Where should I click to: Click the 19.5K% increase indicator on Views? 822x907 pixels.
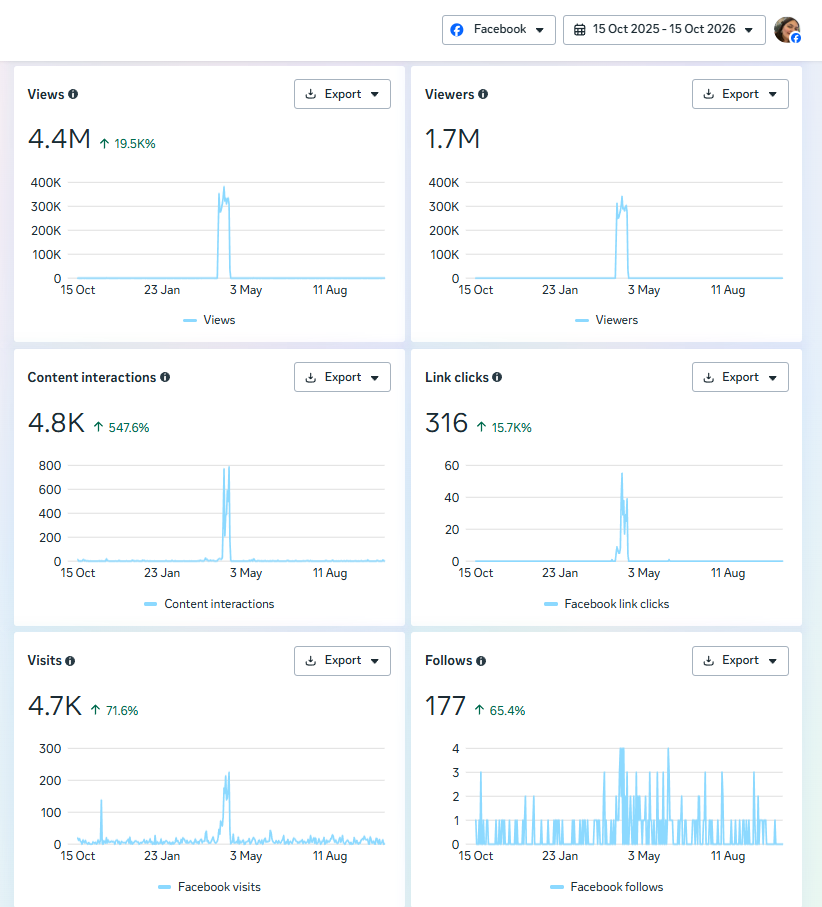[x=127, y=143]
